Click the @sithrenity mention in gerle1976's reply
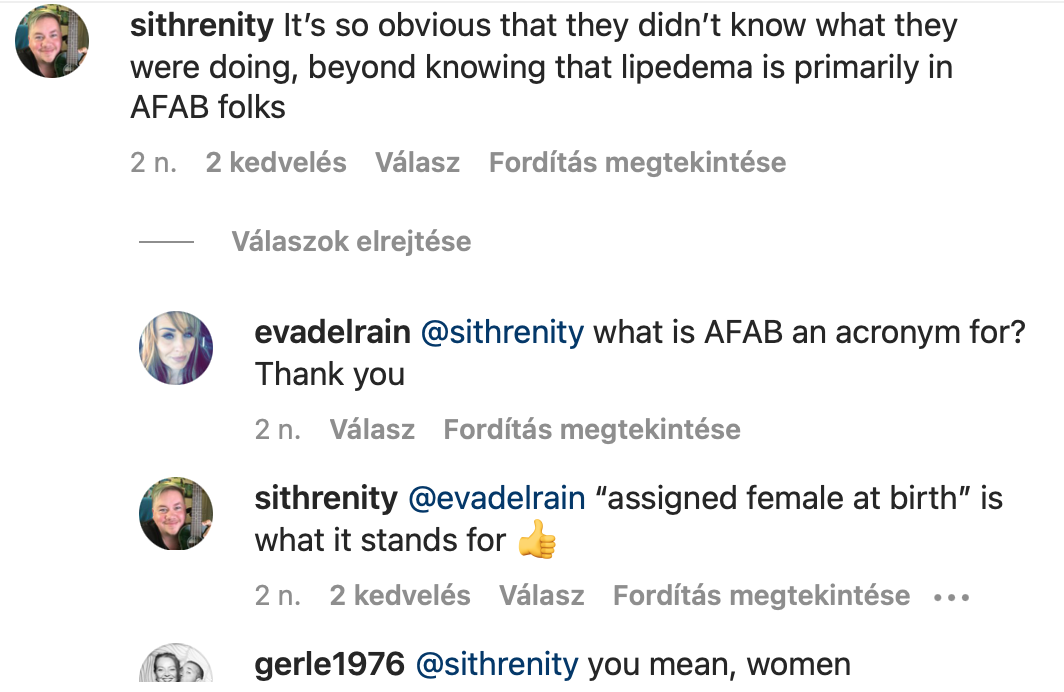Screen dimensions: 1064x692 [x=497, y=663]
